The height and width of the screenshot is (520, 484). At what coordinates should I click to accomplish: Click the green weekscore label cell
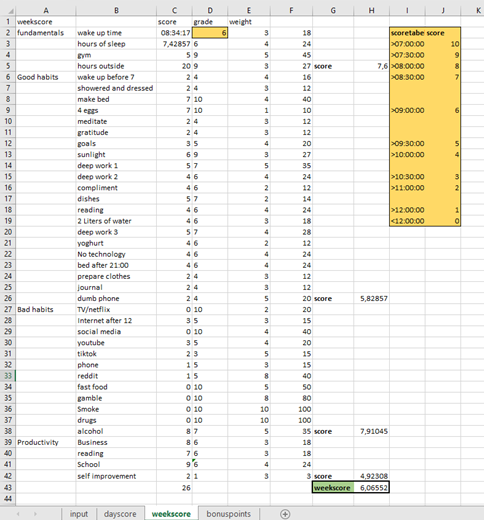click(333, 488)
